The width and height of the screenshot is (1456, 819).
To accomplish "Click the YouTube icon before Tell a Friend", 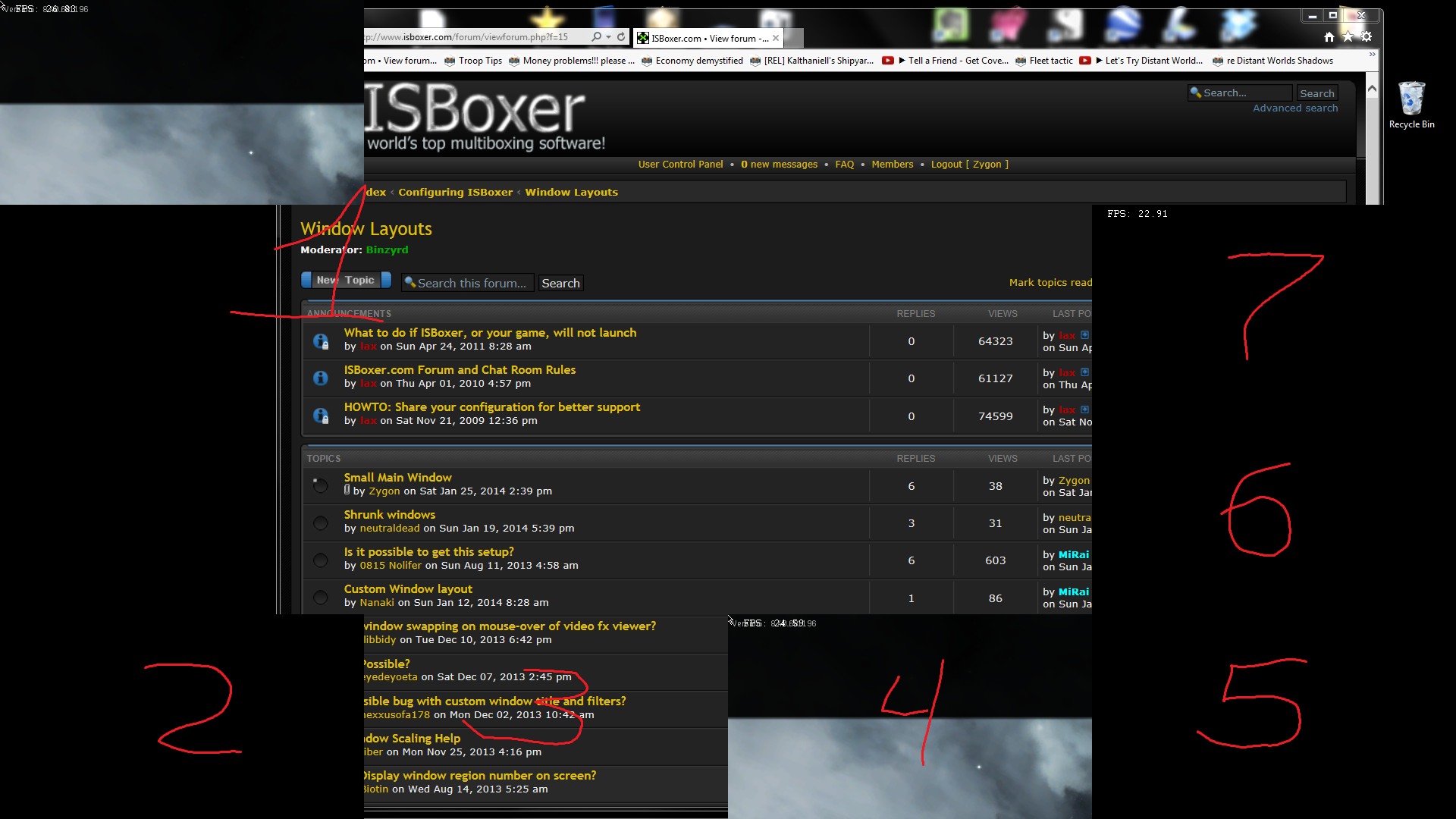I will tap(887, 61).
